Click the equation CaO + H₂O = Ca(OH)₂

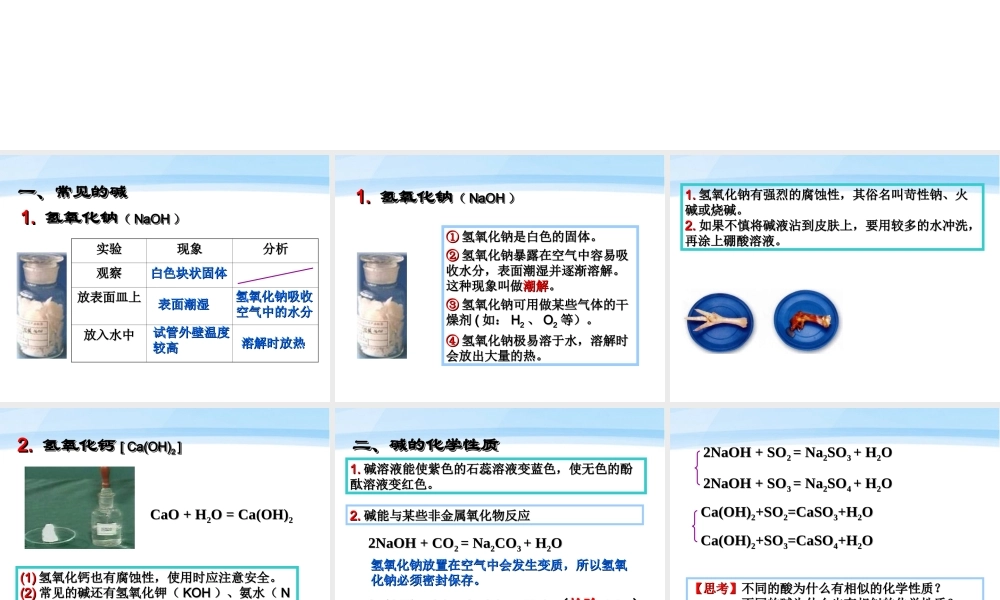coord(222,515)
